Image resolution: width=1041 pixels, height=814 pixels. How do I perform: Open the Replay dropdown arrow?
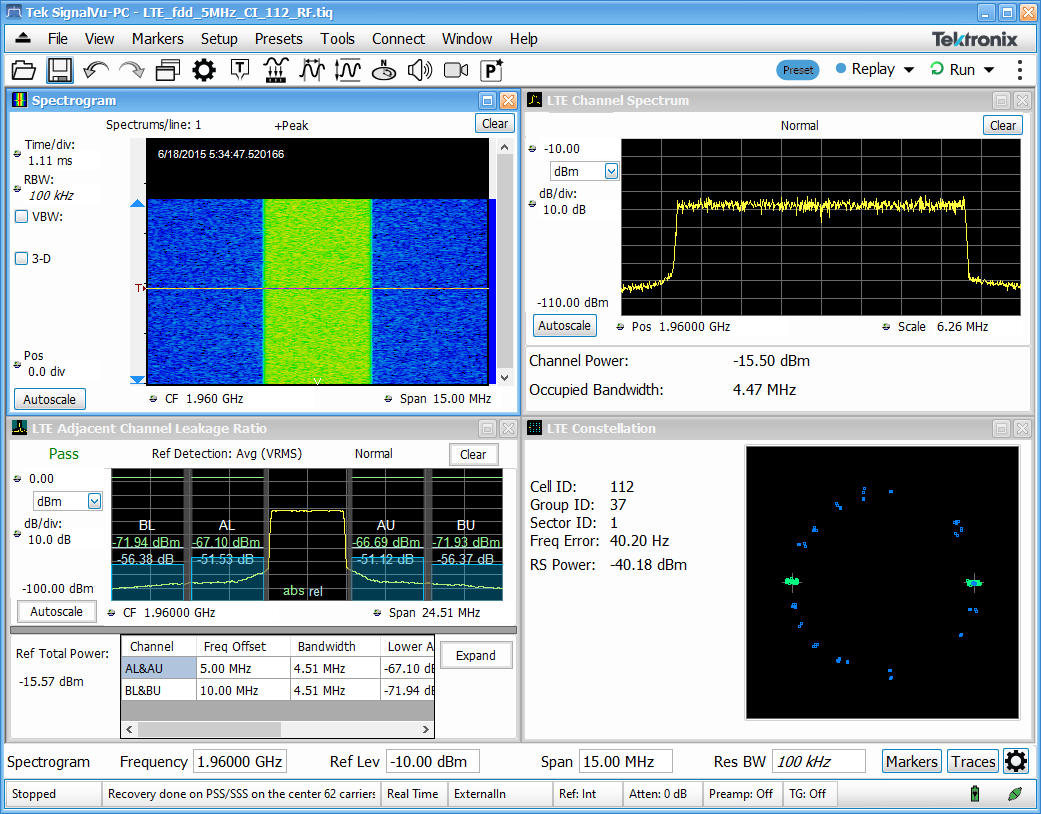point(909,70)
